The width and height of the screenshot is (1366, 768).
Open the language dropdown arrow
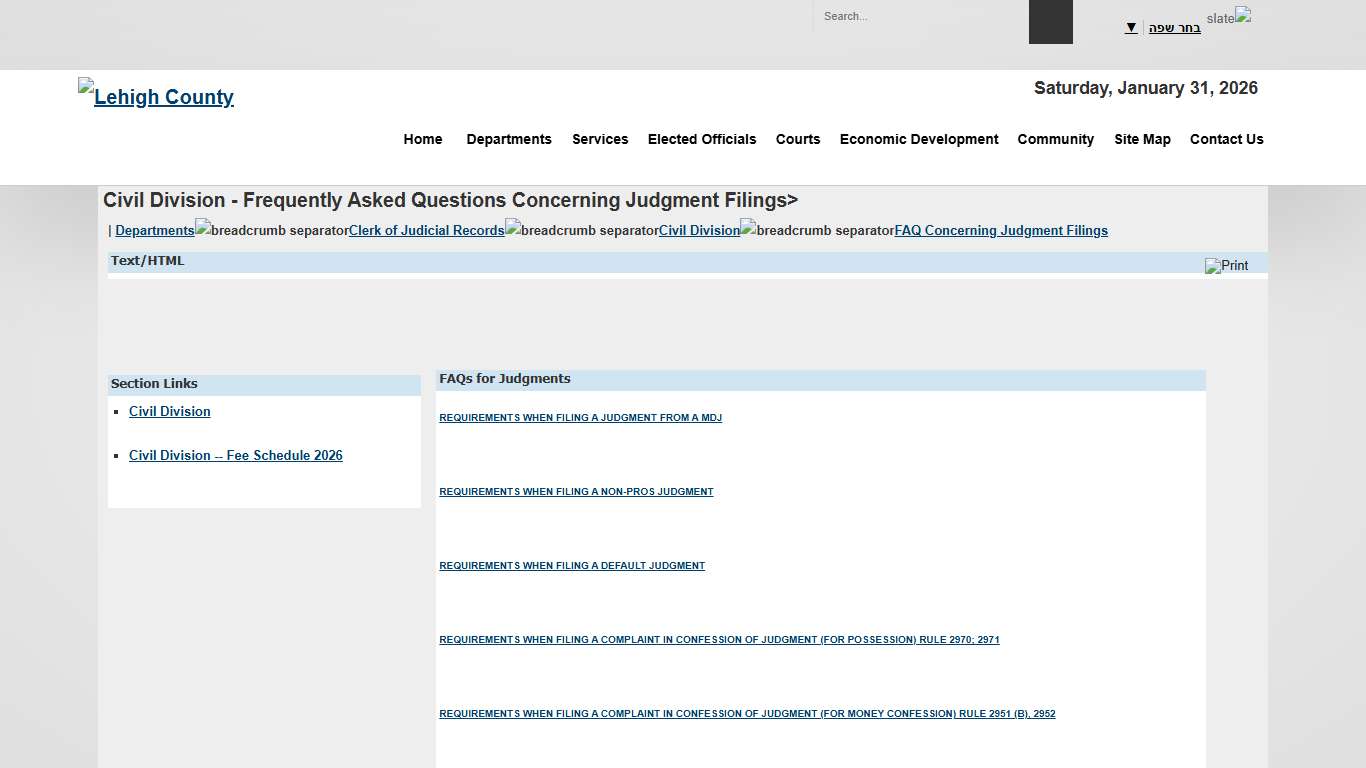pos(1131,27)
